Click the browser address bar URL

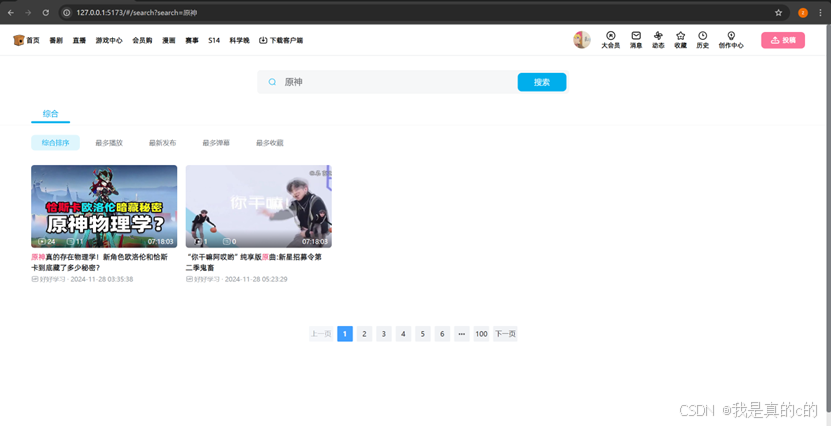tap(137, 12)
